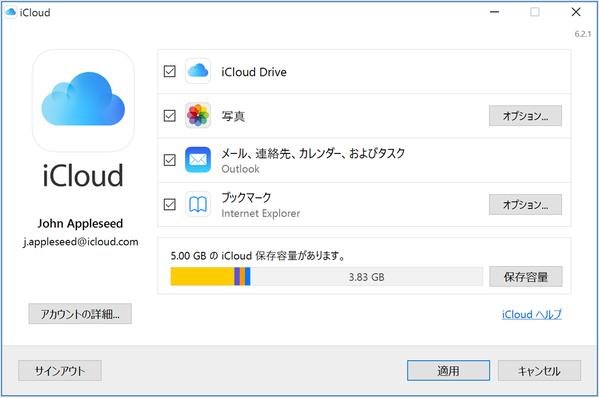This screenshot has width=599, height=398.
Task: Toggle the メール、連絡先、カレンダー checkbox
Action: click(170, 160)
